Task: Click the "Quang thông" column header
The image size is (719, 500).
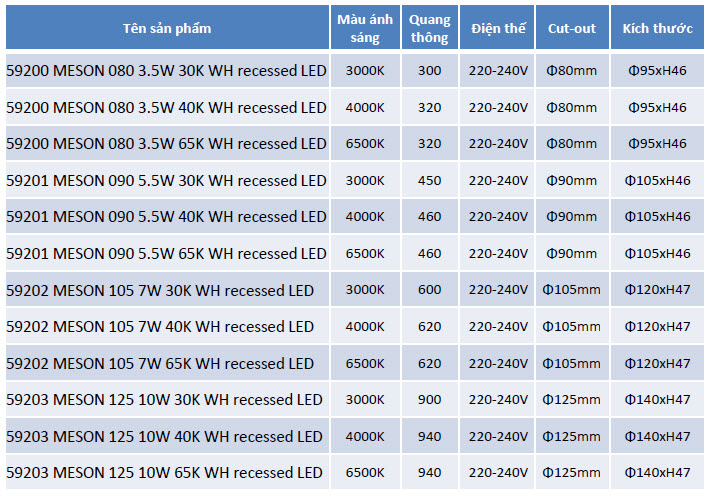Action: (430, 28)
